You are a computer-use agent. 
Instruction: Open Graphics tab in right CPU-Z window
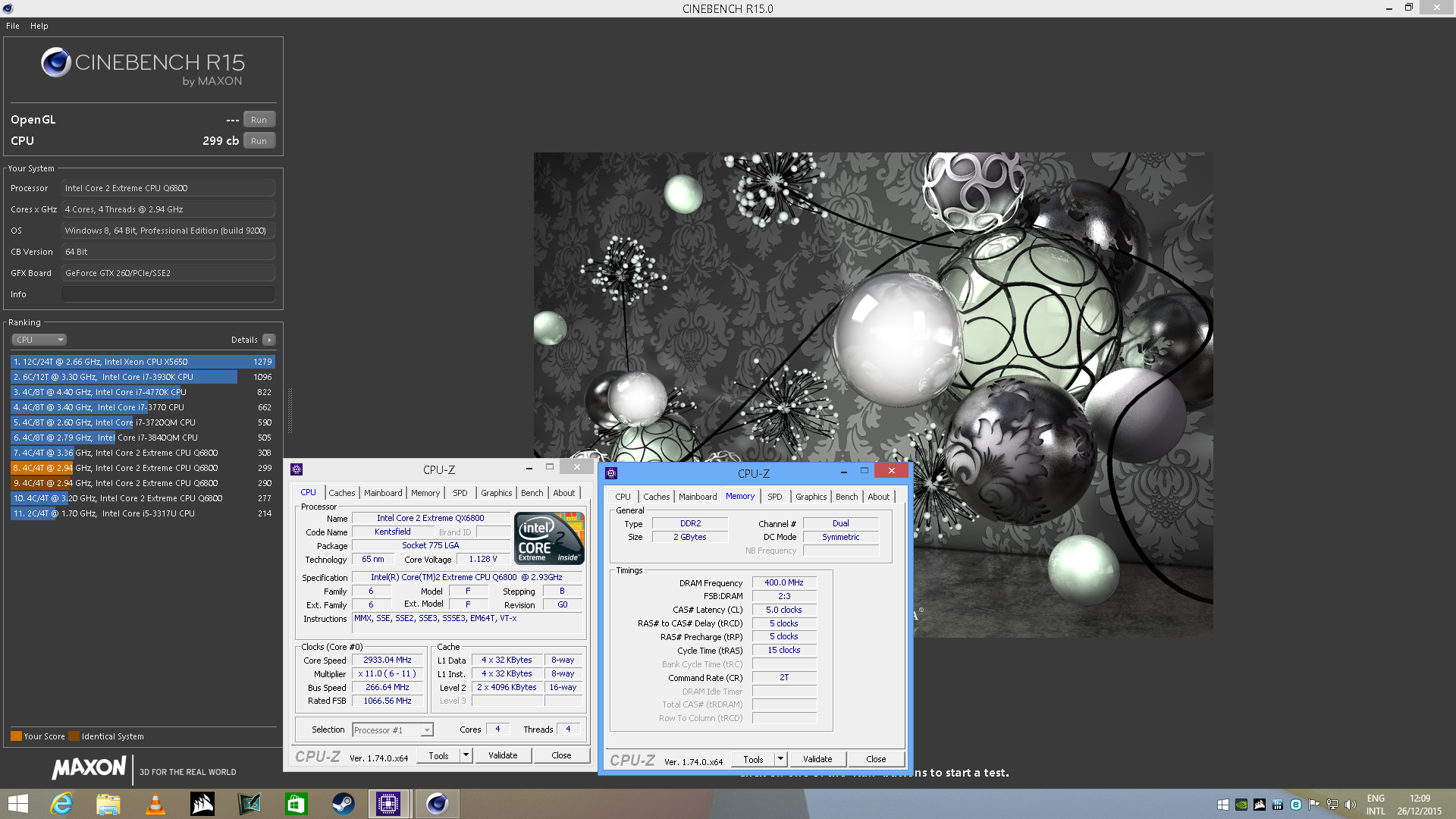(x=811, y=497)
